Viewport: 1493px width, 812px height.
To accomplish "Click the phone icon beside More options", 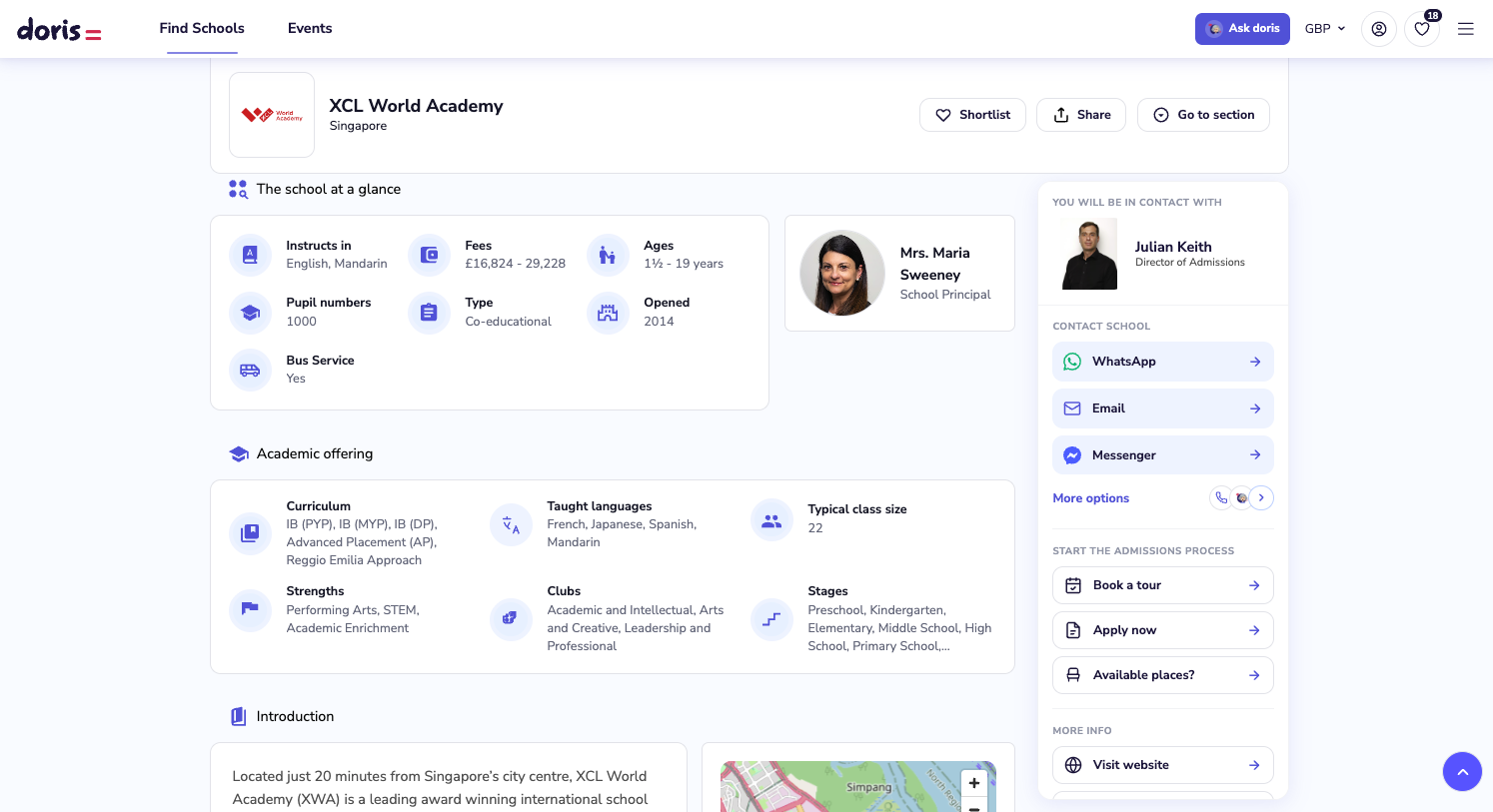I will click(x=1221, y=497).
